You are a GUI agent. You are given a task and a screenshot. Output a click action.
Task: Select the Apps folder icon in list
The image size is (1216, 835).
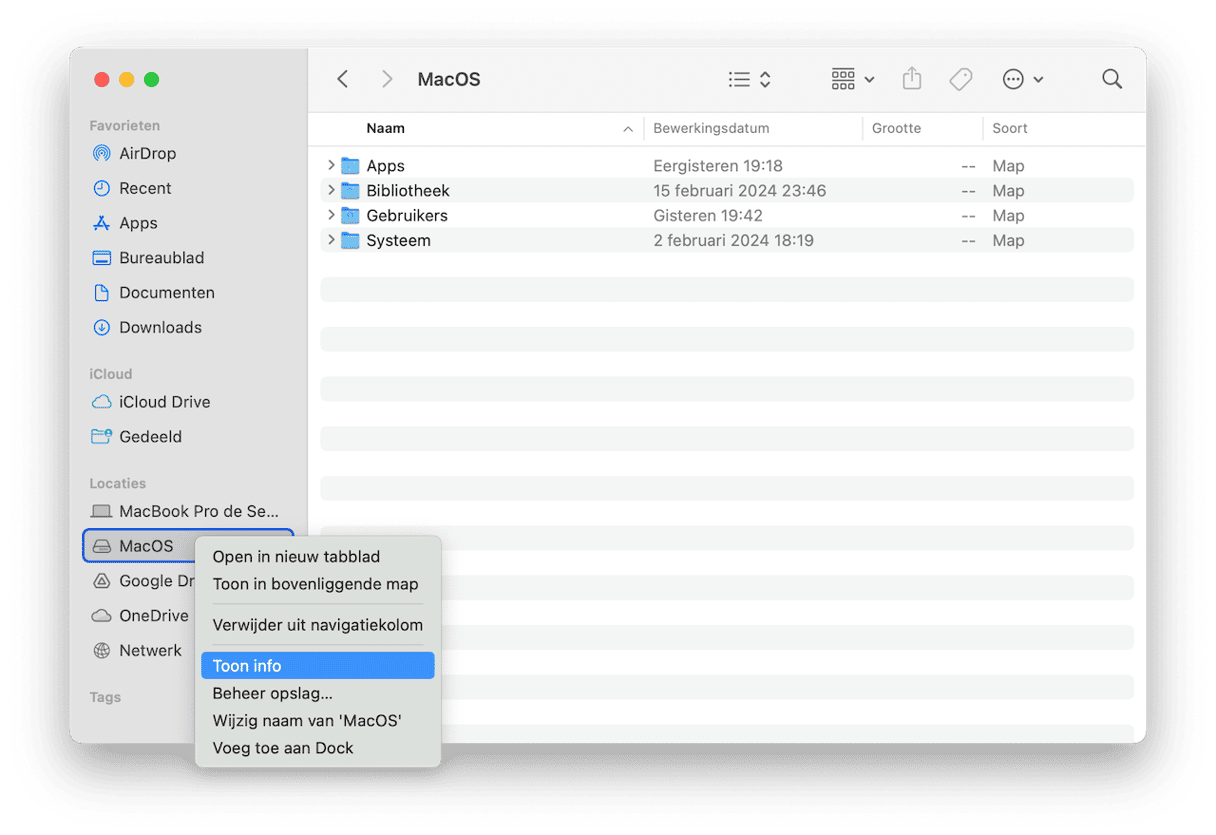pos(350,165)
